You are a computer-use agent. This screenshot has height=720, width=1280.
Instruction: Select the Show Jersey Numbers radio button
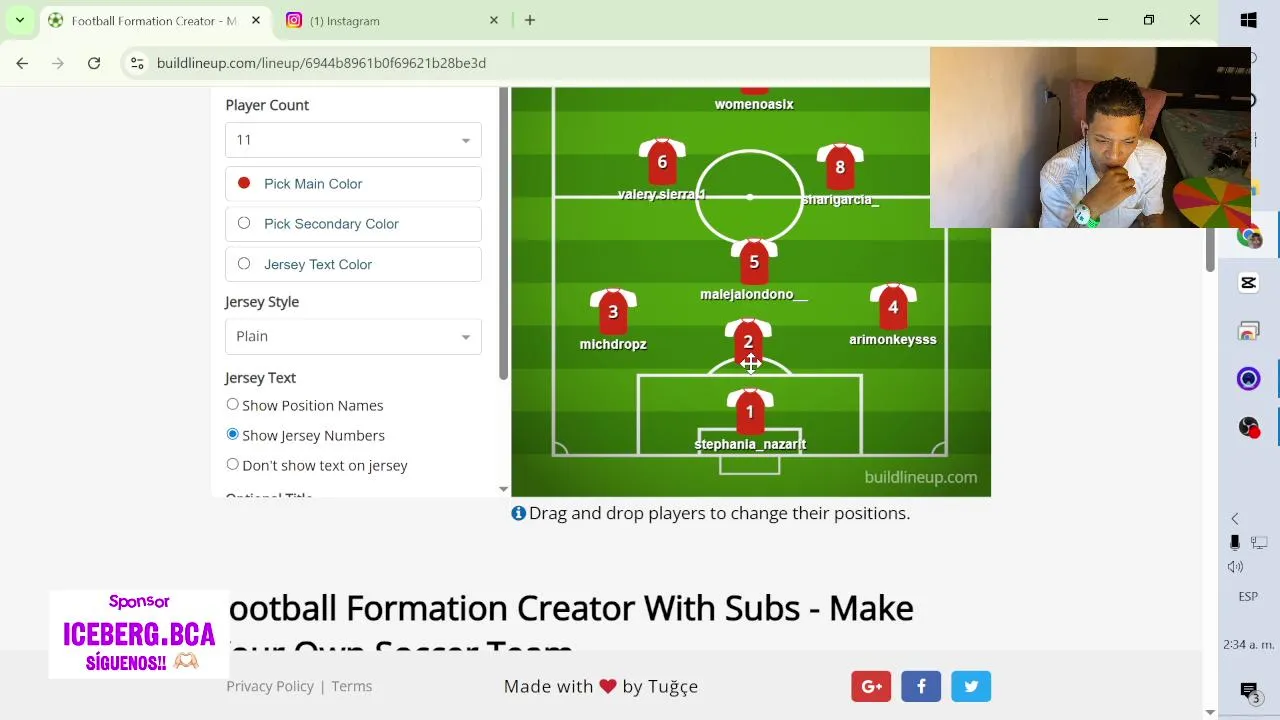(232, 434)
